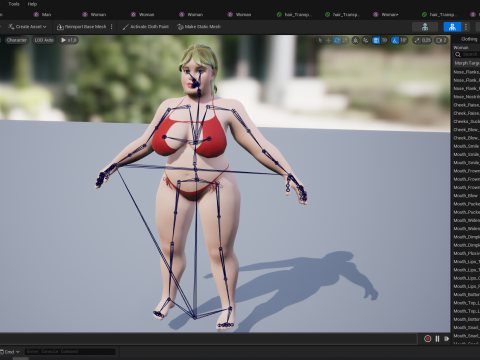Click the Reimport Base Mesh icon
The image size is (480, 360).
[x=60, y=27]
